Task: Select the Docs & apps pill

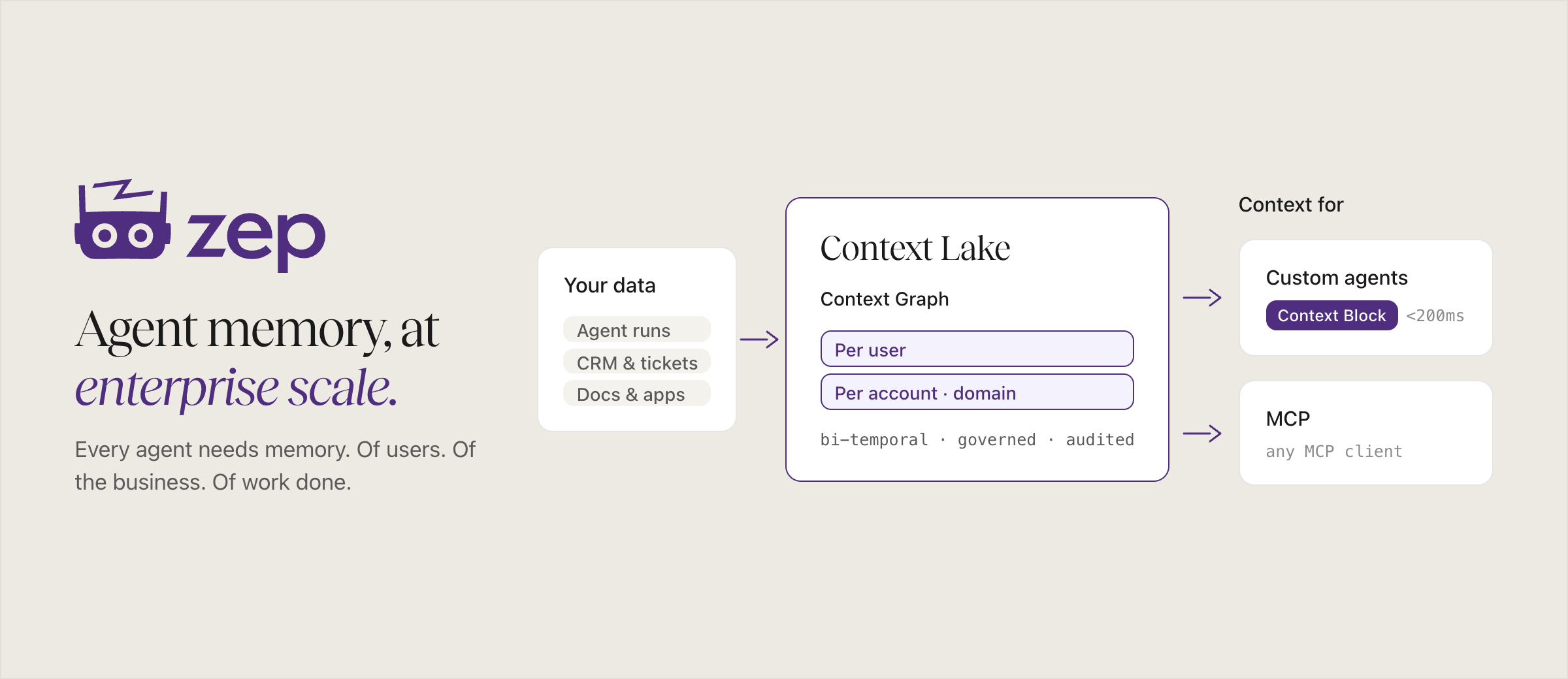Action: 637,394
